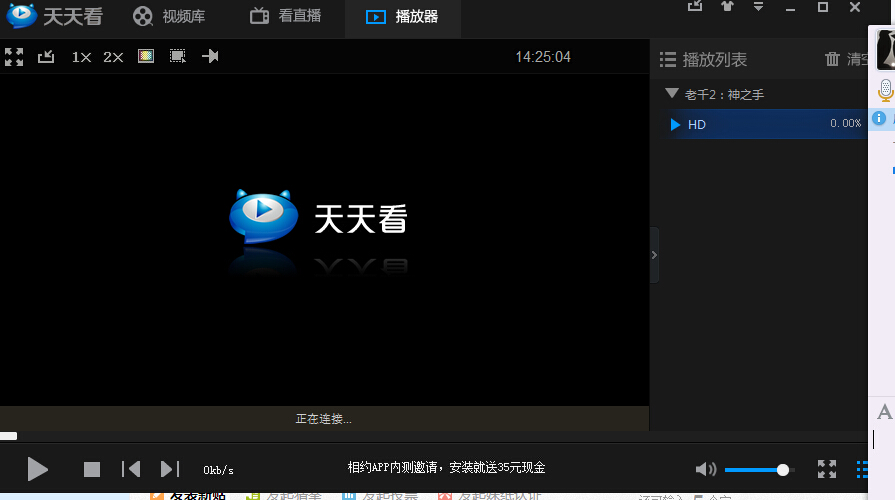895x500 pixels.
Task: Mute the volume speaker icon
Action: click(705, 469)
